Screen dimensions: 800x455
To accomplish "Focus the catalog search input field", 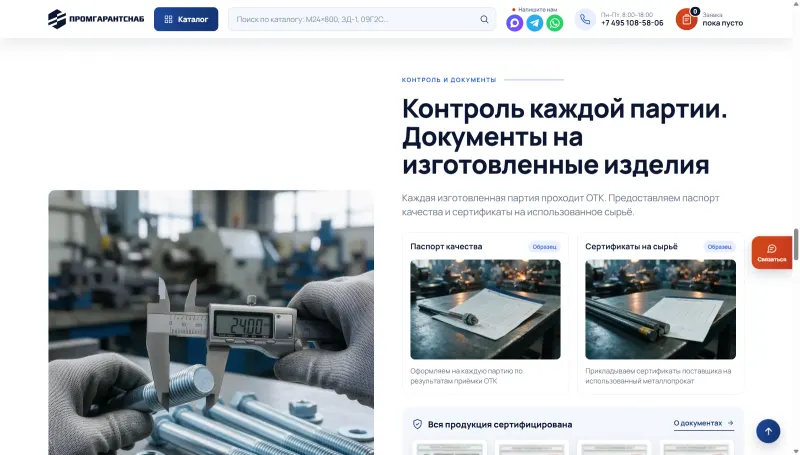I will tap(362, 19).
